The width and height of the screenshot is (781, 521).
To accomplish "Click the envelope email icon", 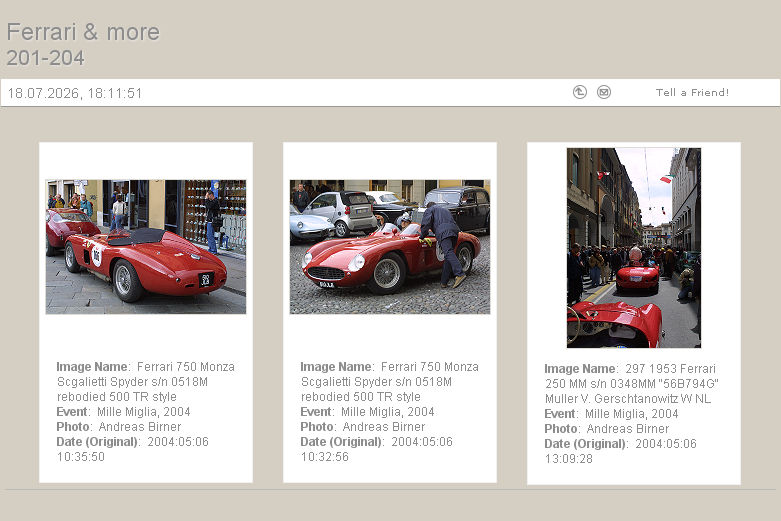I will tap(604, 92).
